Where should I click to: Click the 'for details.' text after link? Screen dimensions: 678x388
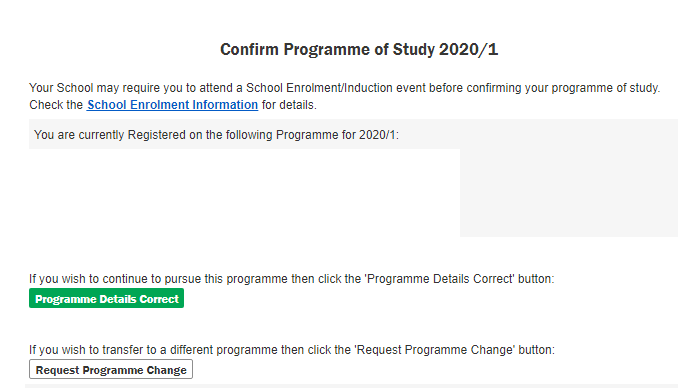coord(289,105)
